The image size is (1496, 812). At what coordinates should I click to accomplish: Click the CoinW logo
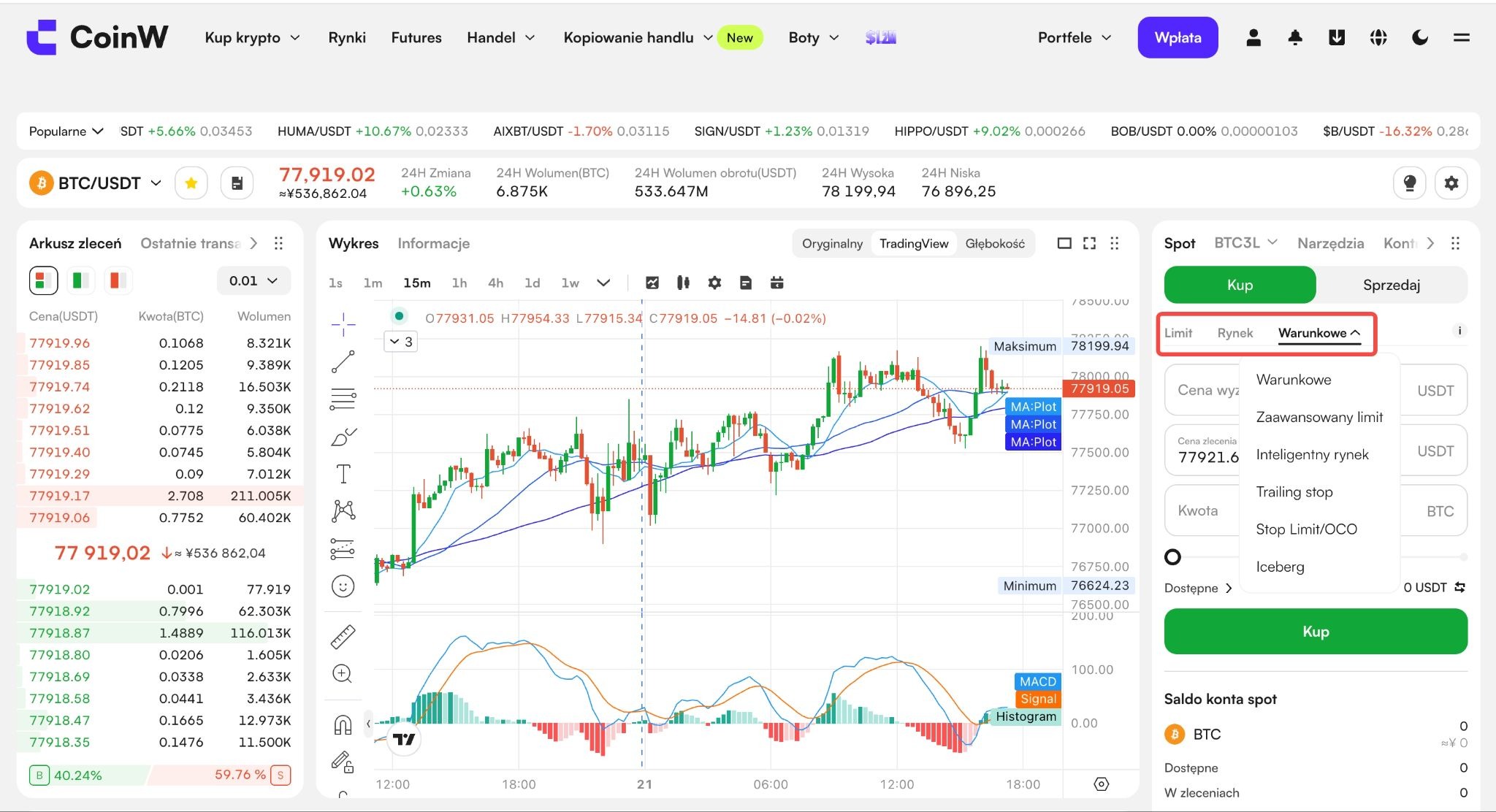pos(97,37)
